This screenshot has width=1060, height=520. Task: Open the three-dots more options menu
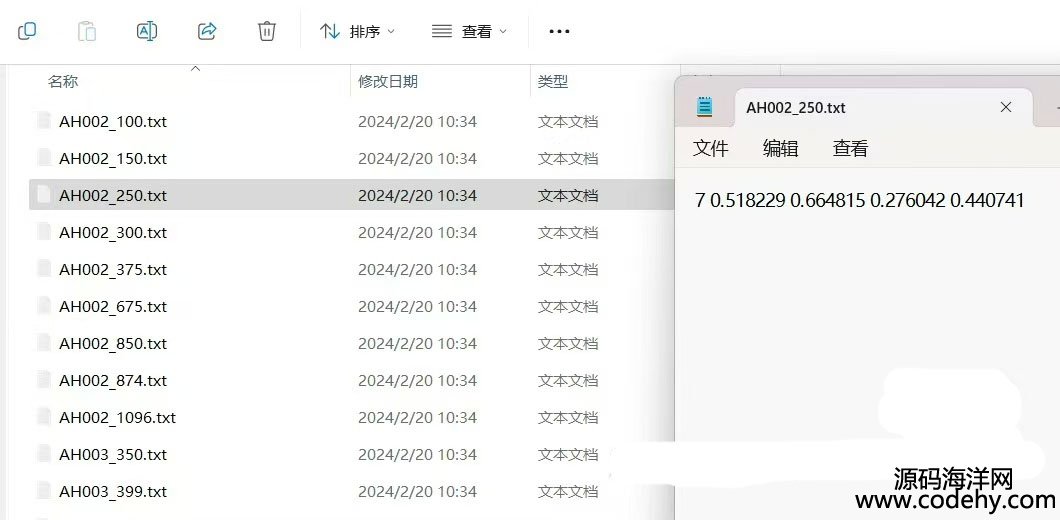[x=559, y=32]
